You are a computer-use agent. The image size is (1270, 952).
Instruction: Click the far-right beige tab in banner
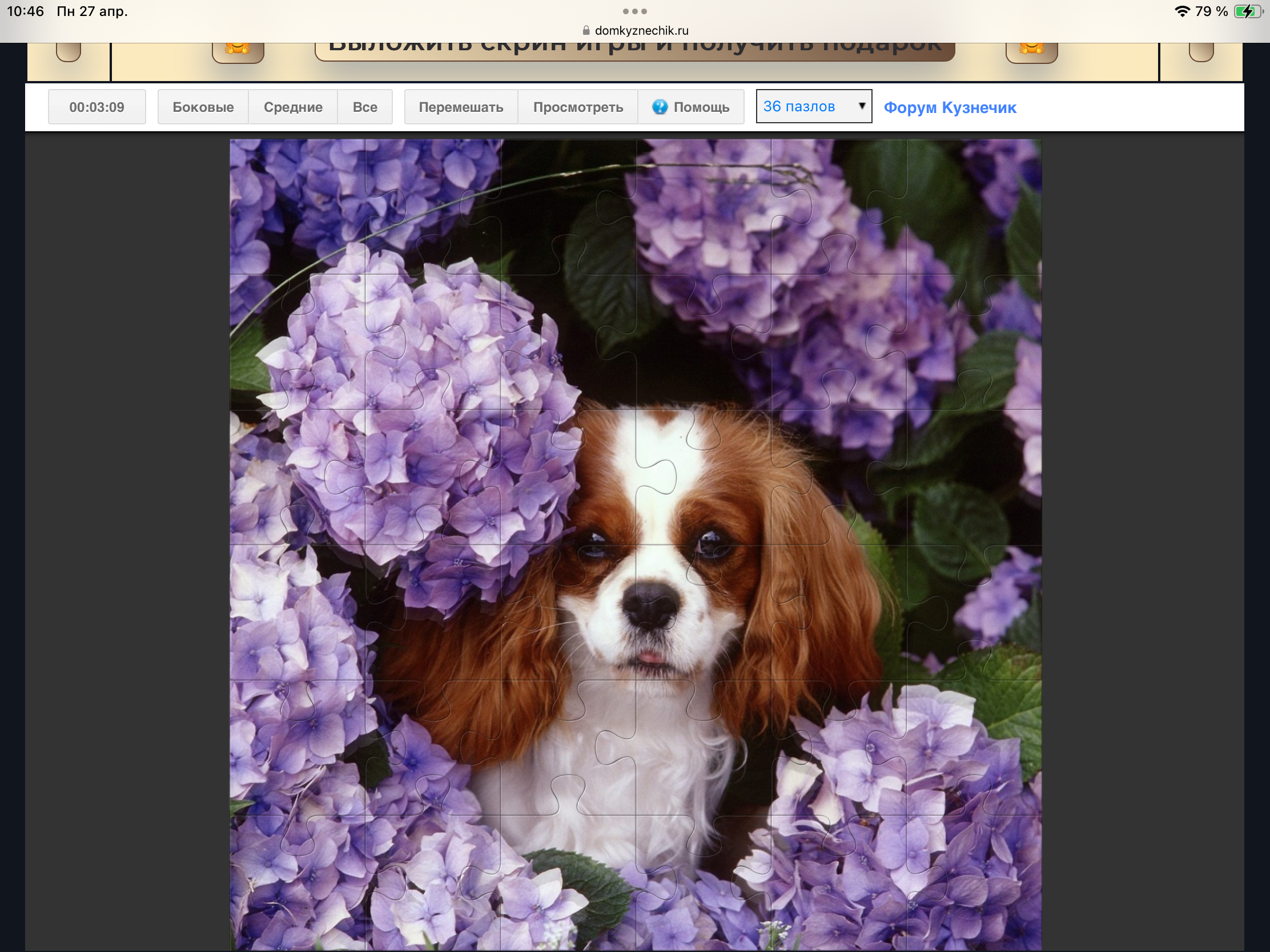point(1200,52)
